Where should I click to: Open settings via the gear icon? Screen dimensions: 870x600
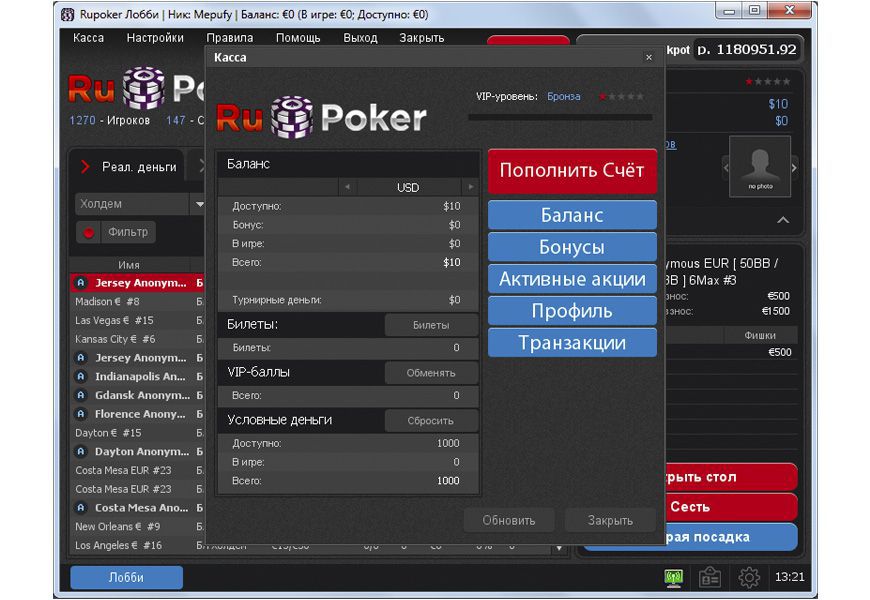click(749, 578)
